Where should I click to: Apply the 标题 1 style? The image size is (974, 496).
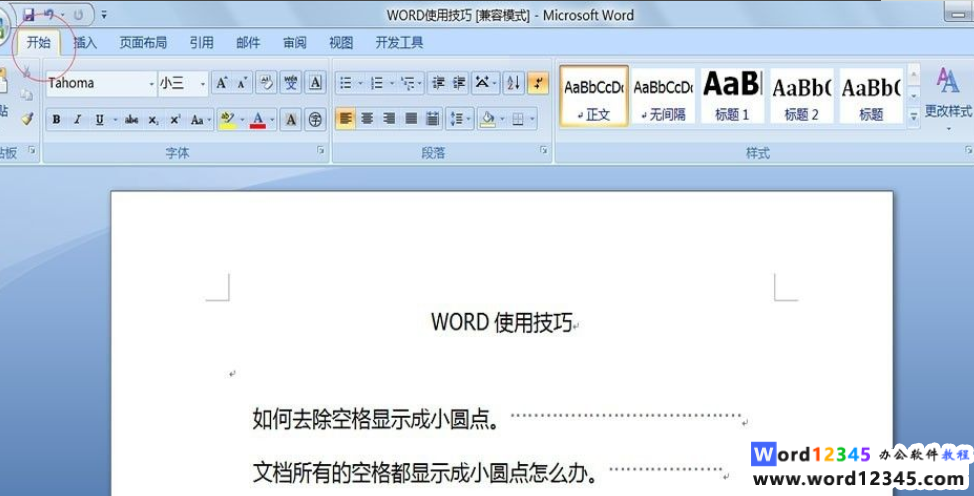(732, 96)
